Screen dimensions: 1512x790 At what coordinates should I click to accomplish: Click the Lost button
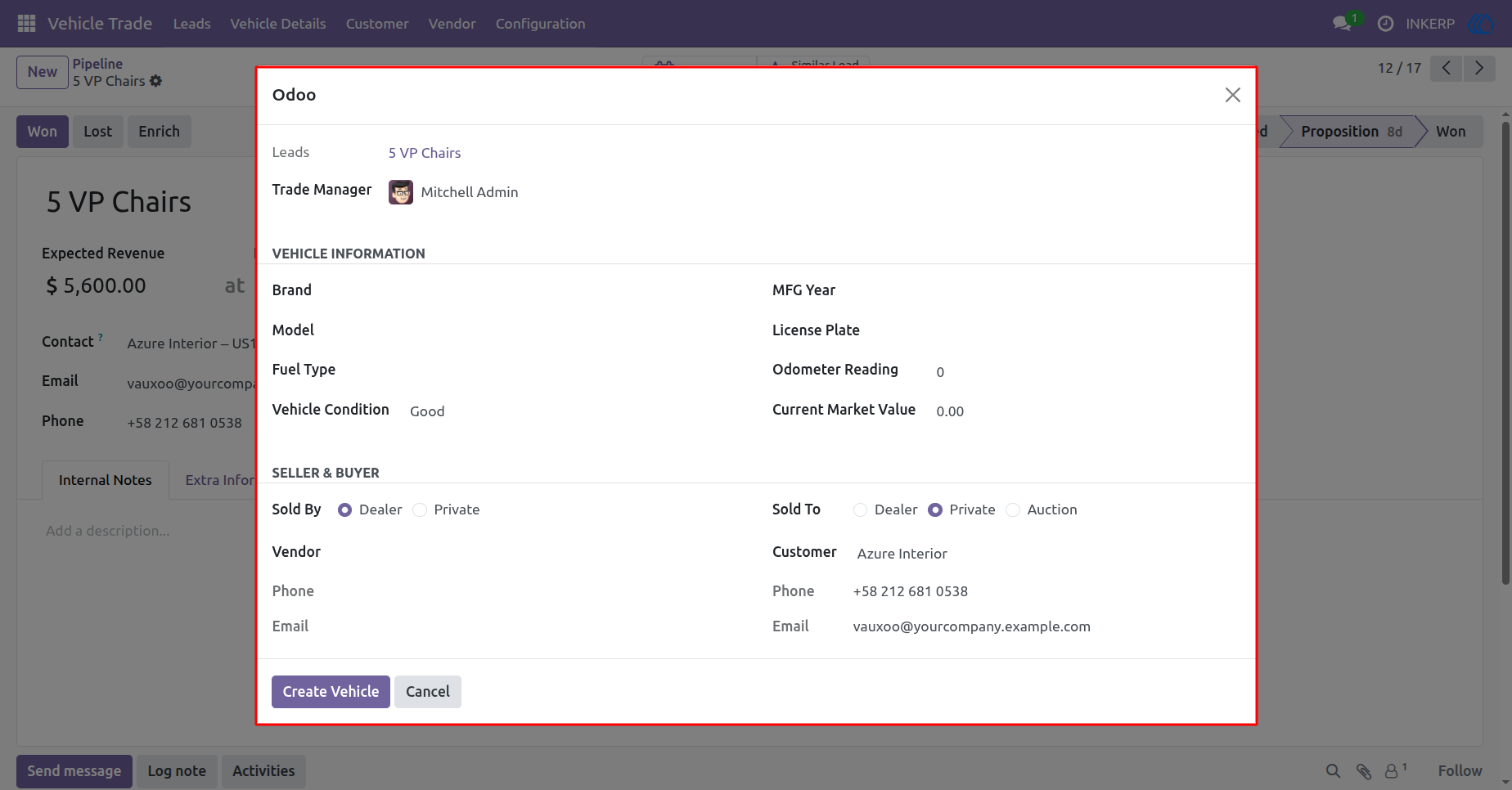tap(97, 132)
